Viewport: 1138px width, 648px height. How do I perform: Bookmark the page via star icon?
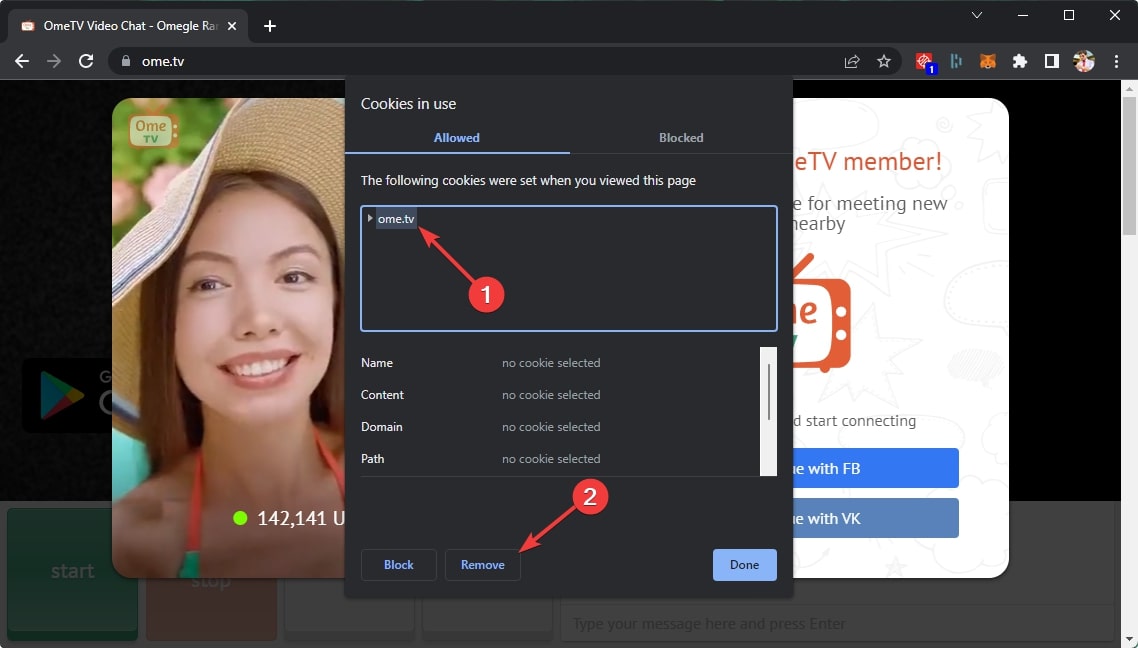884,61
